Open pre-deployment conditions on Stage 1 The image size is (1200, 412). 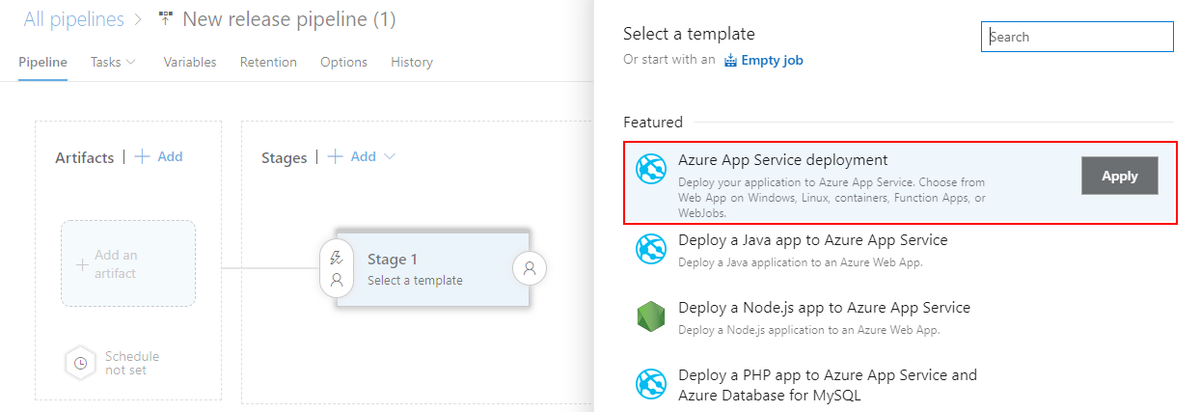pos(337,268)
